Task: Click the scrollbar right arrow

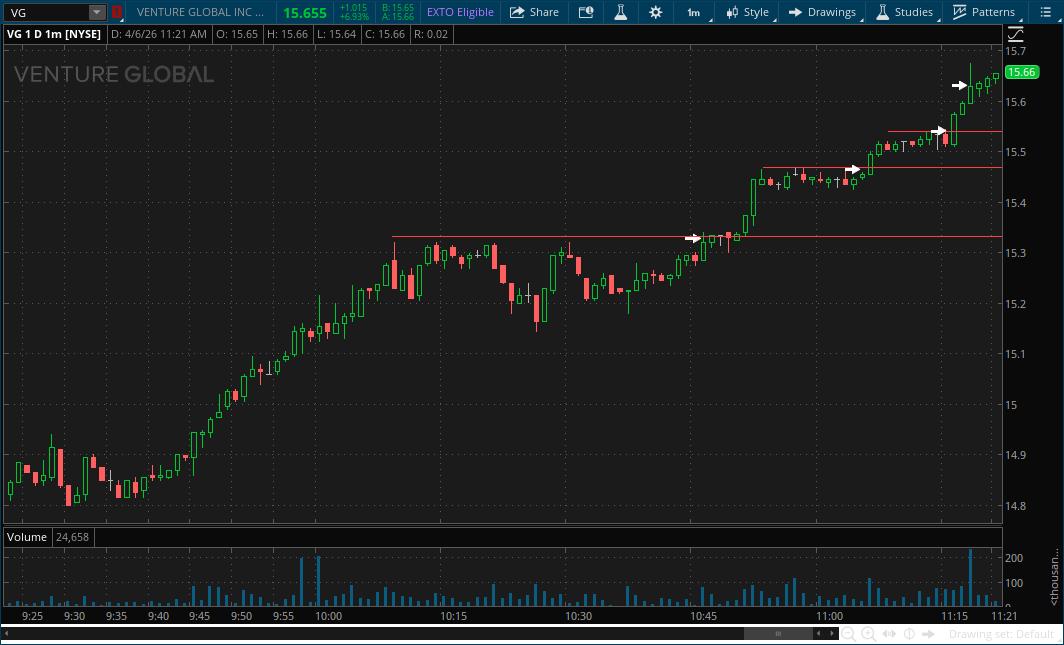Action: click(832, 633)
